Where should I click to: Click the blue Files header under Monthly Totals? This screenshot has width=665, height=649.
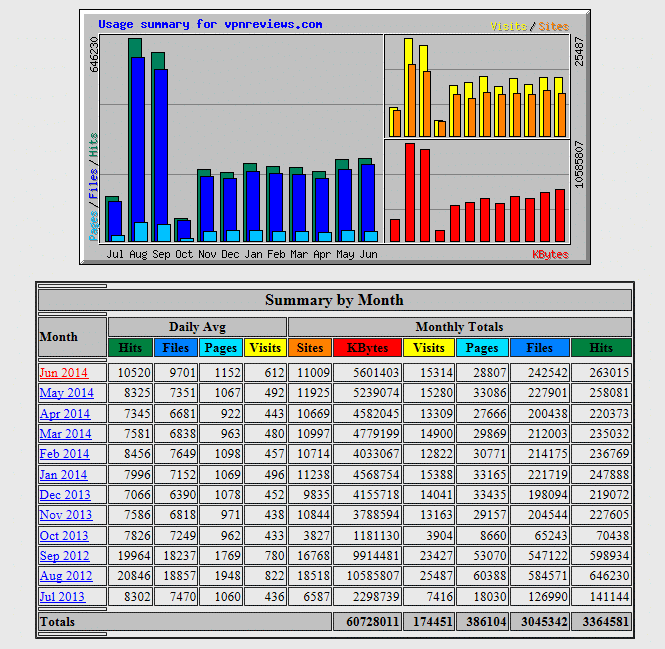coord(539,348)
